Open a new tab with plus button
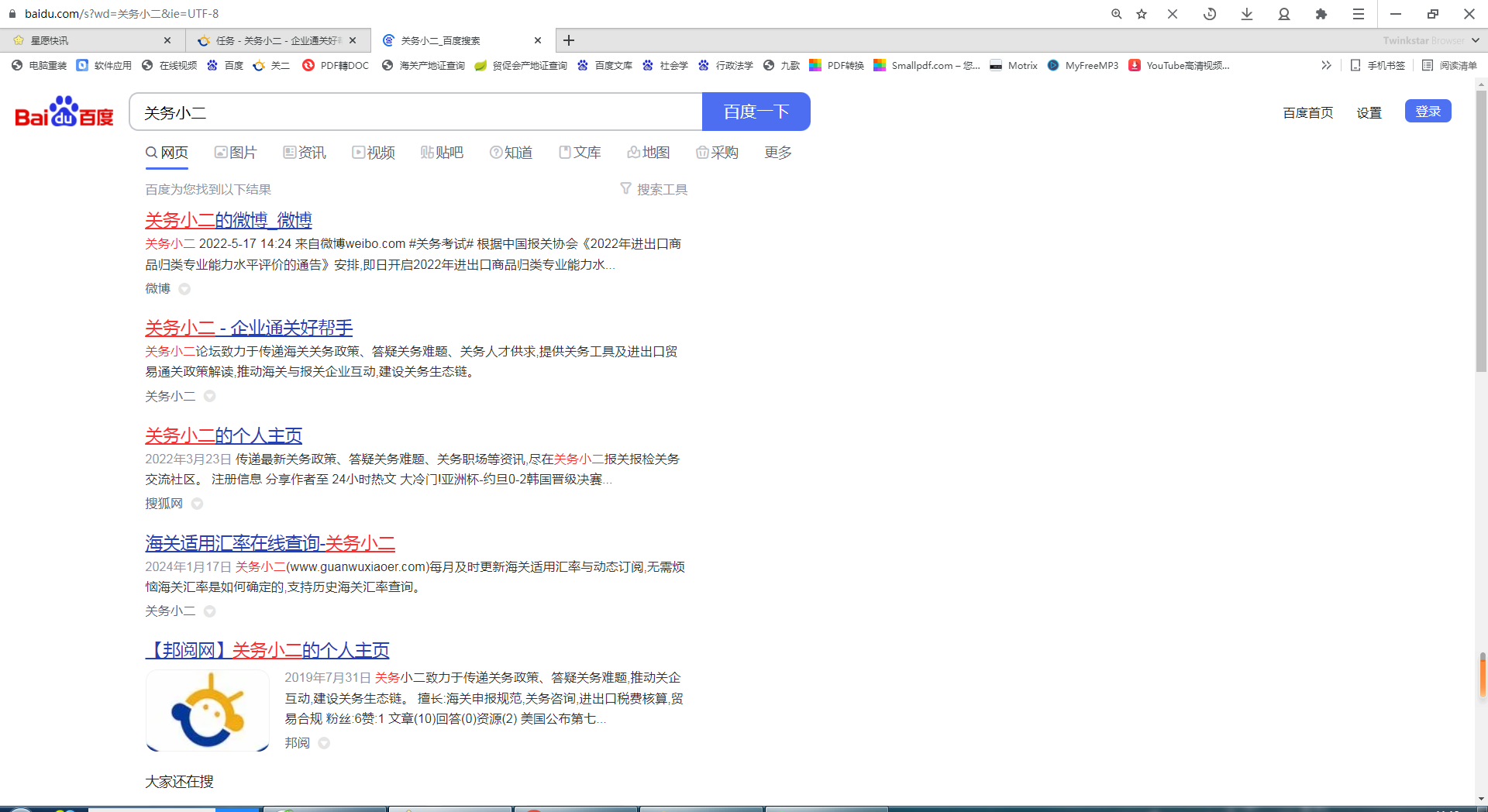The width and height of the screenshot is (1488, 812). click(x=569, y=40)
